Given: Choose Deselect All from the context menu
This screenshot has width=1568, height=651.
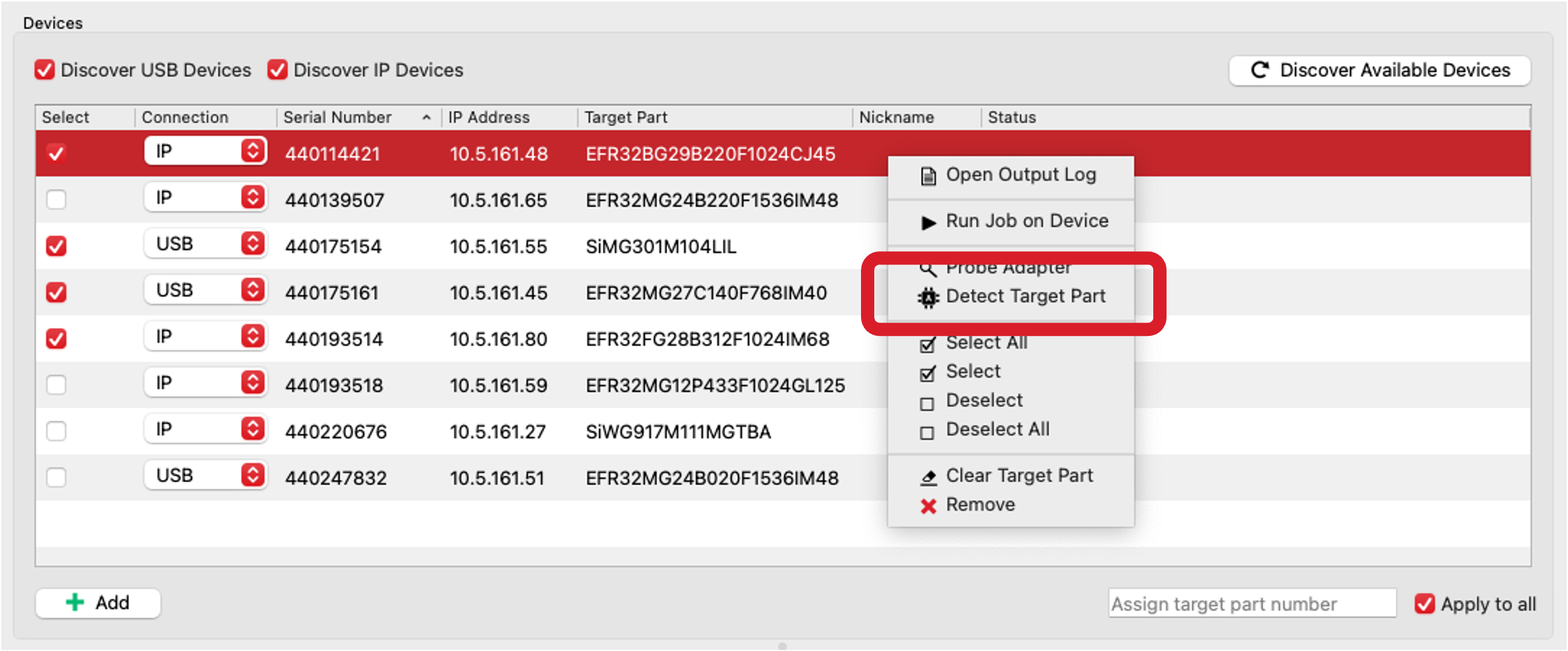Looking at the screenshot, I should (997, 429).
